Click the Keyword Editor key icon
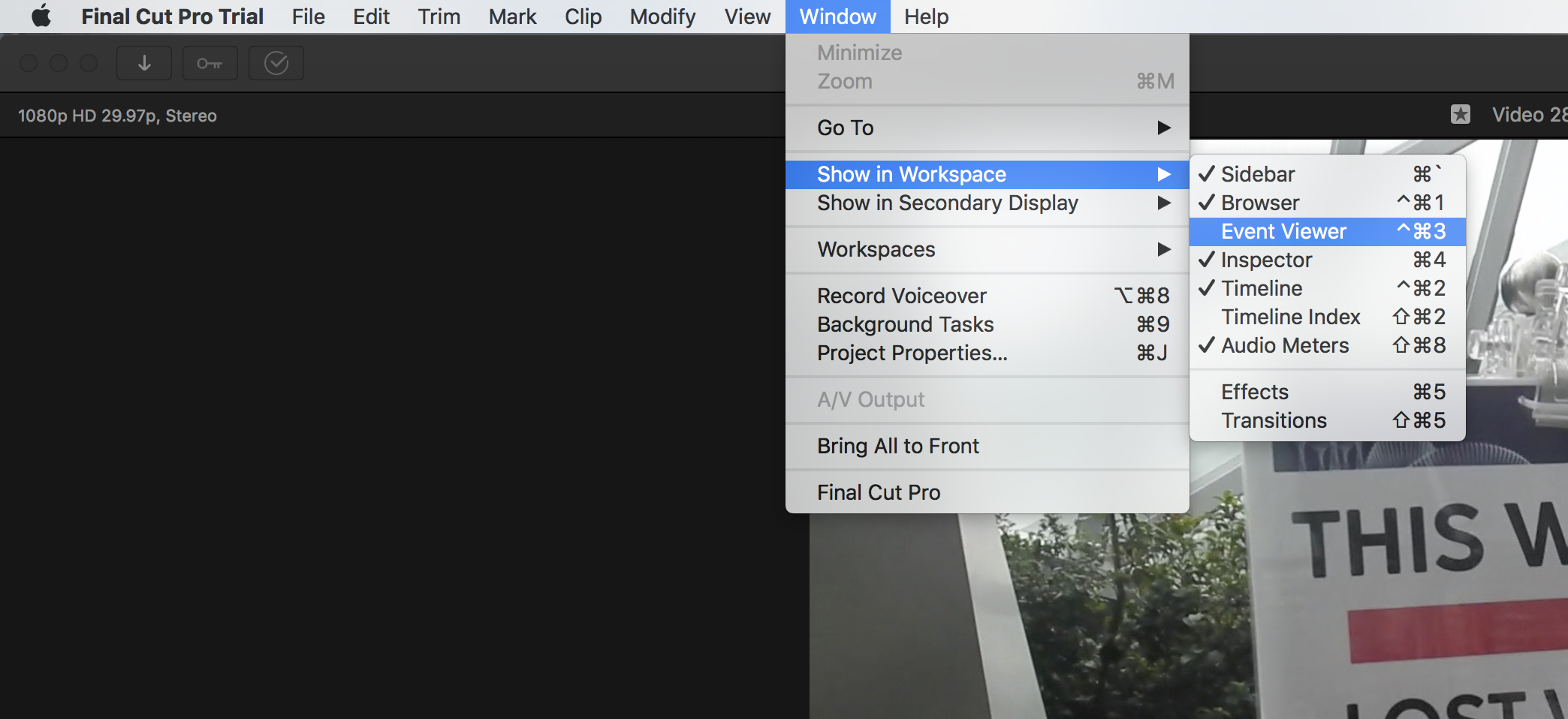Image resolution: width=1568 pixels, height=719 pixels. [x=210, y=63]
